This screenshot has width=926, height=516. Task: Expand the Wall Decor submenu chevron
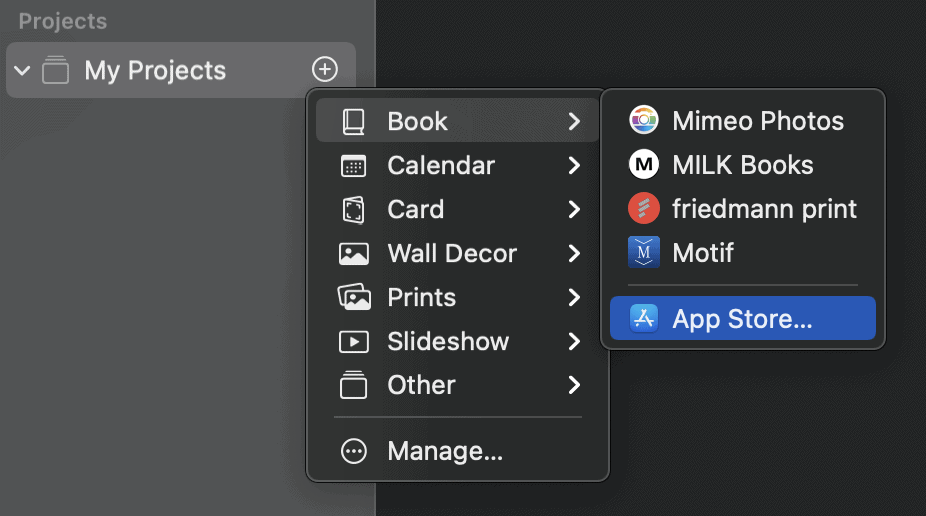click(574, 253)
